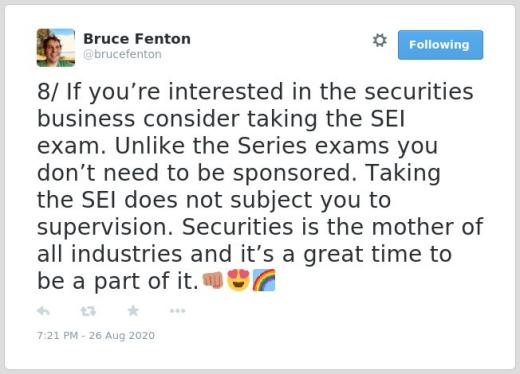This screenshot has height=374, width=520.
Task: Reply to Bruce Fenton's tweet
Action: (43, 311)
